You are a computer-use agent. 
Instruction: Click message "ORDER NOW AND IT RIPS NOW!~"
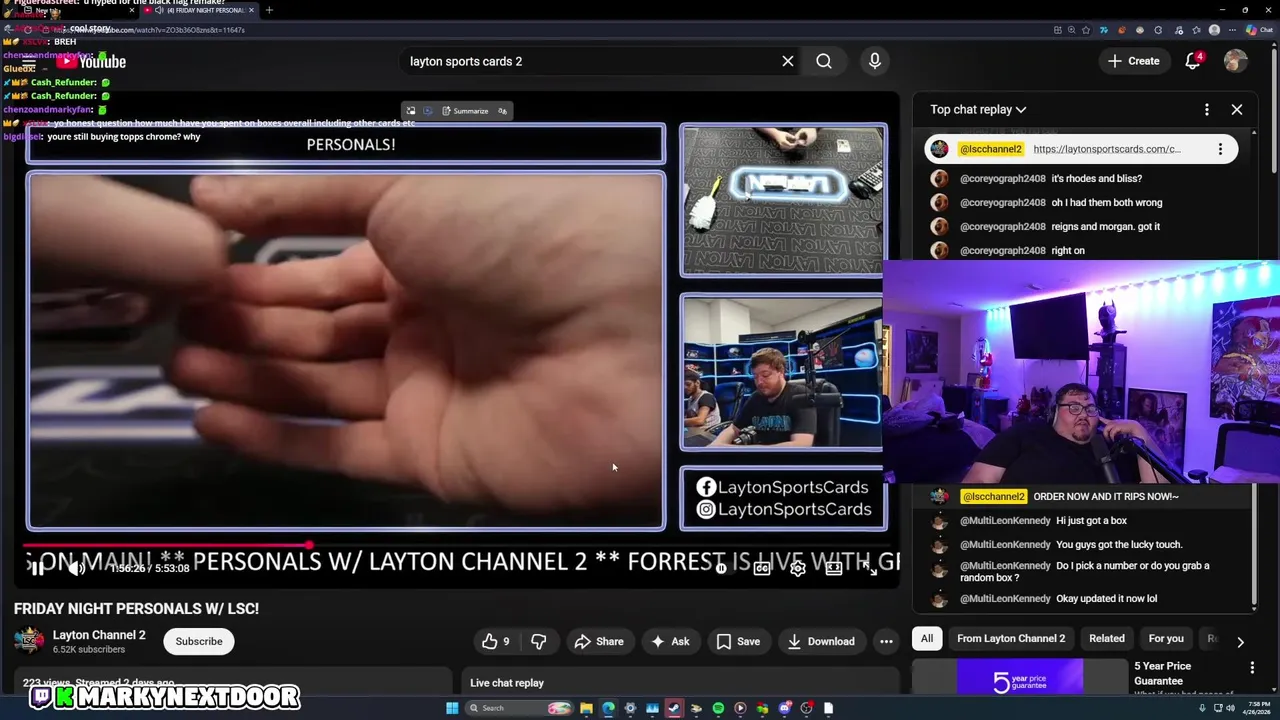[x=1106, y=497]
